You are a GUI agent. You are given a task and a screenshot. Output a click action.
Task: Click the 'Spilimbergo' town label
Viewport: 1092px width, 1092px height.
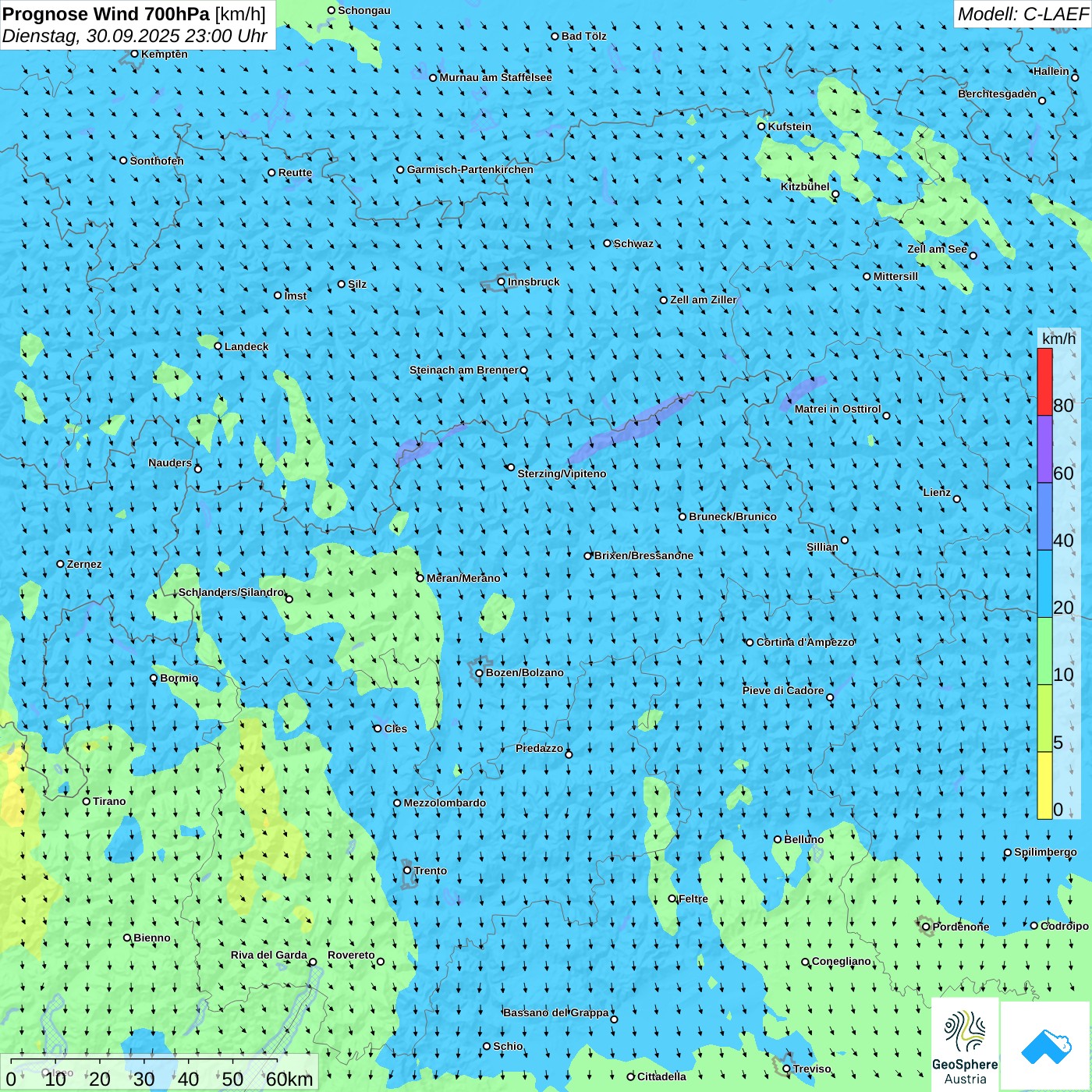pos(1045,852)
